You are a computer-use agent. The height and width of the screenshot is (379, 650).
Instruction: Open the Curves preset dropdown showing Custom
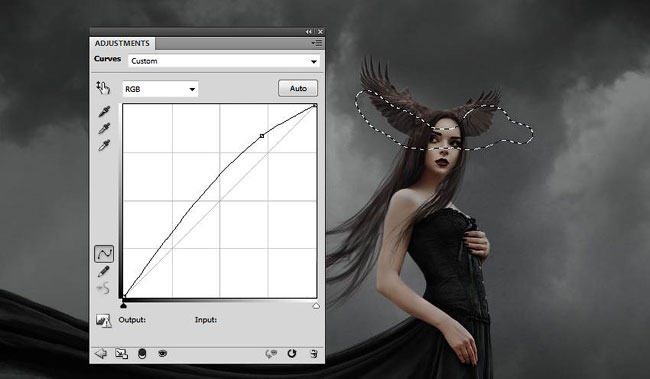click(x=224, y=61)
